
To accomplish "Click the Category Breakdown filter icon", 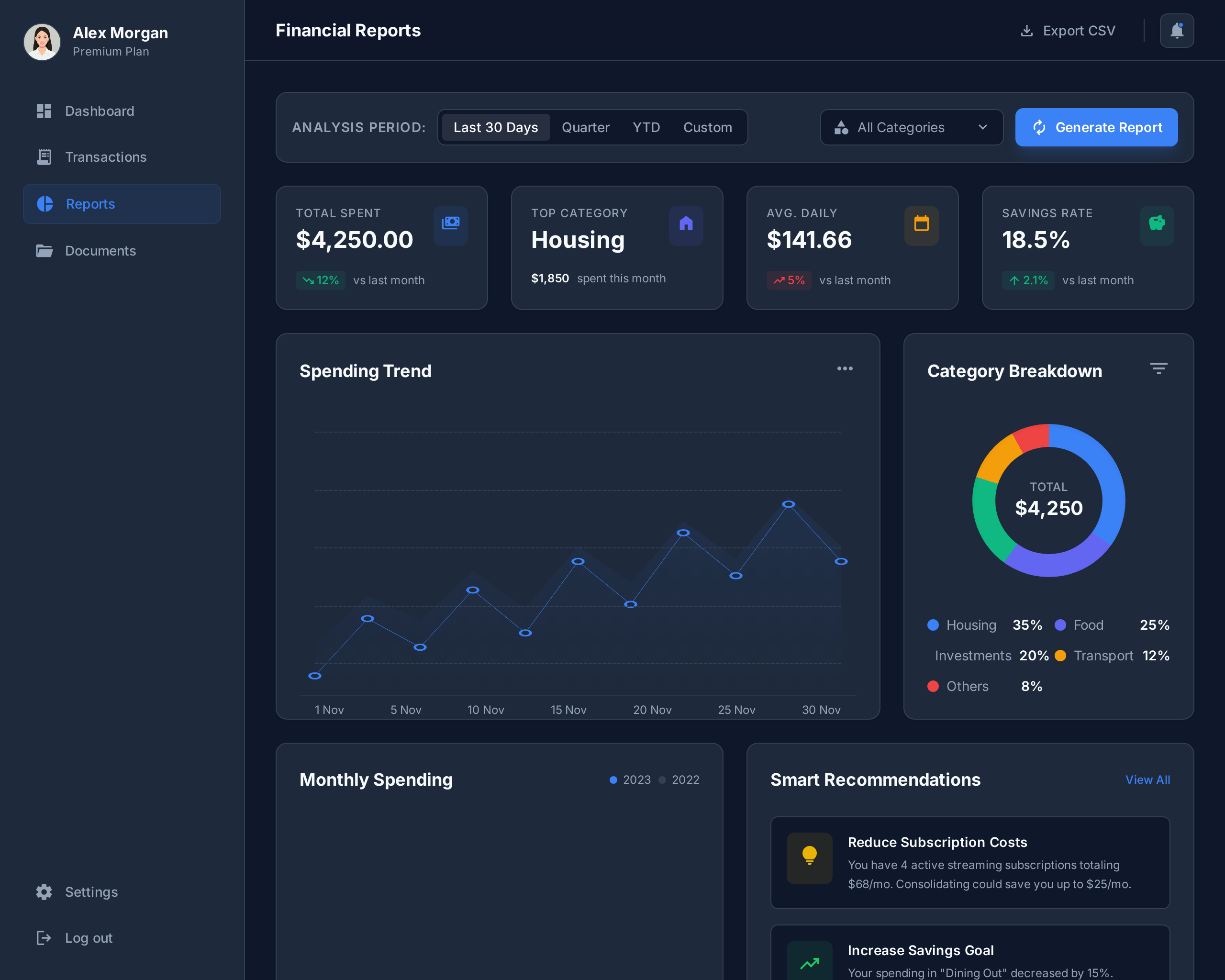I will coord(1158,369).
